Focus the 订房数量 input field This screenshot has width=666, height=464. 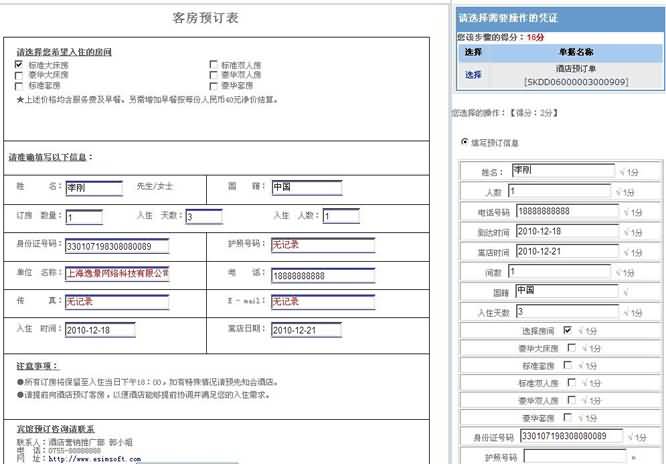coord(84,216)
